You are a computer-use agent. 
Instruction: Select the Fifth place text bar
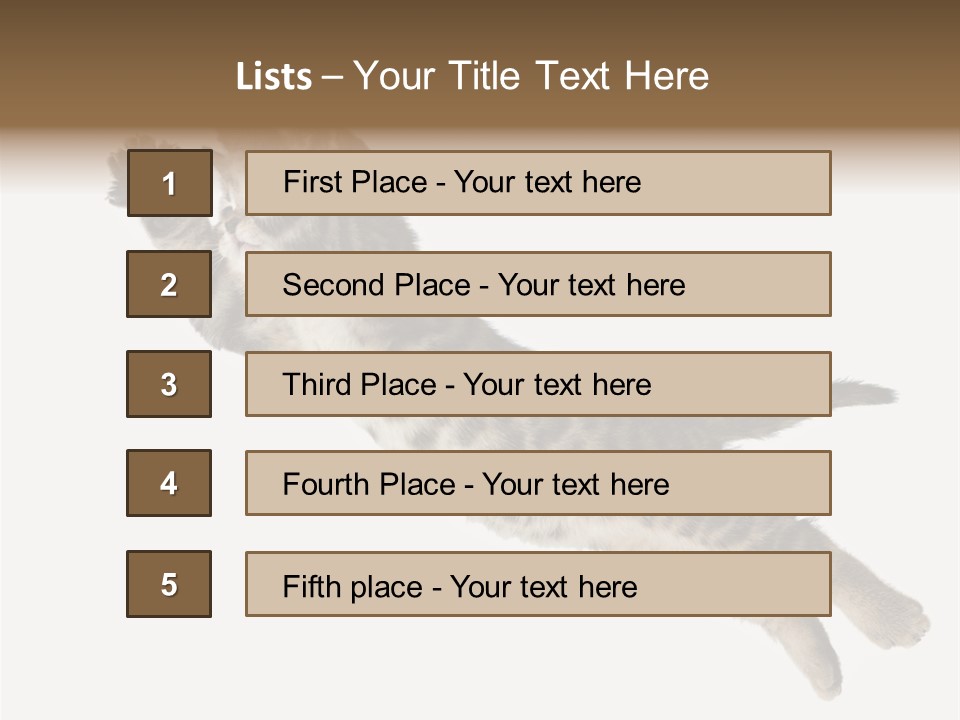coord(538,584)
